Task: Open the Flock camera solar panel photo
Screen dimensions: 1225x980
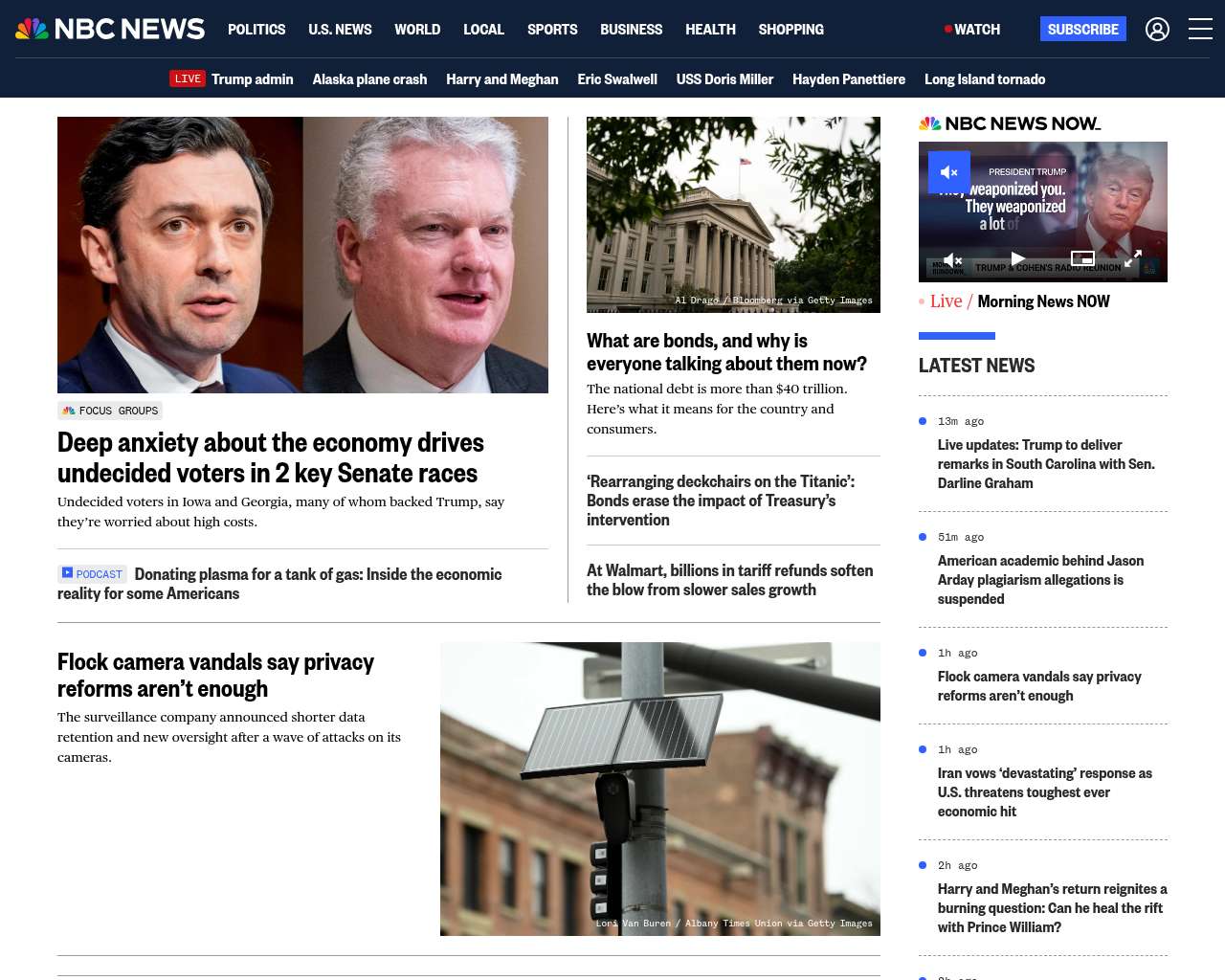Action: pyautogui.click(x=660, y=789)
